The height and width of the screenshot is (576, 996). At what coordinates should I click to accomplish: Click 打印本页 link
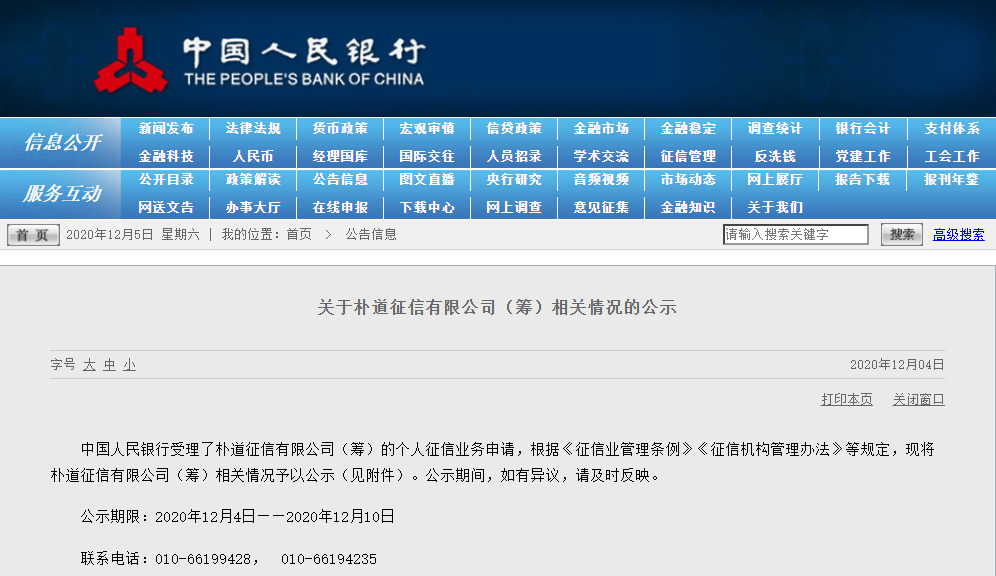click(847, 399)
